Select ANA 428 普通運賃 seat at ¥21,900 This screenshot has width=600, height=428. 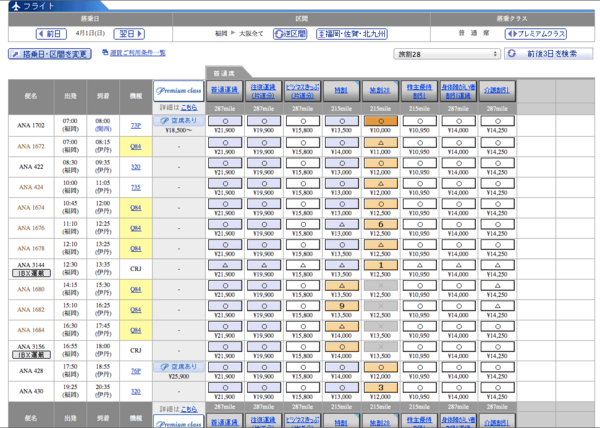pos(225,367)
